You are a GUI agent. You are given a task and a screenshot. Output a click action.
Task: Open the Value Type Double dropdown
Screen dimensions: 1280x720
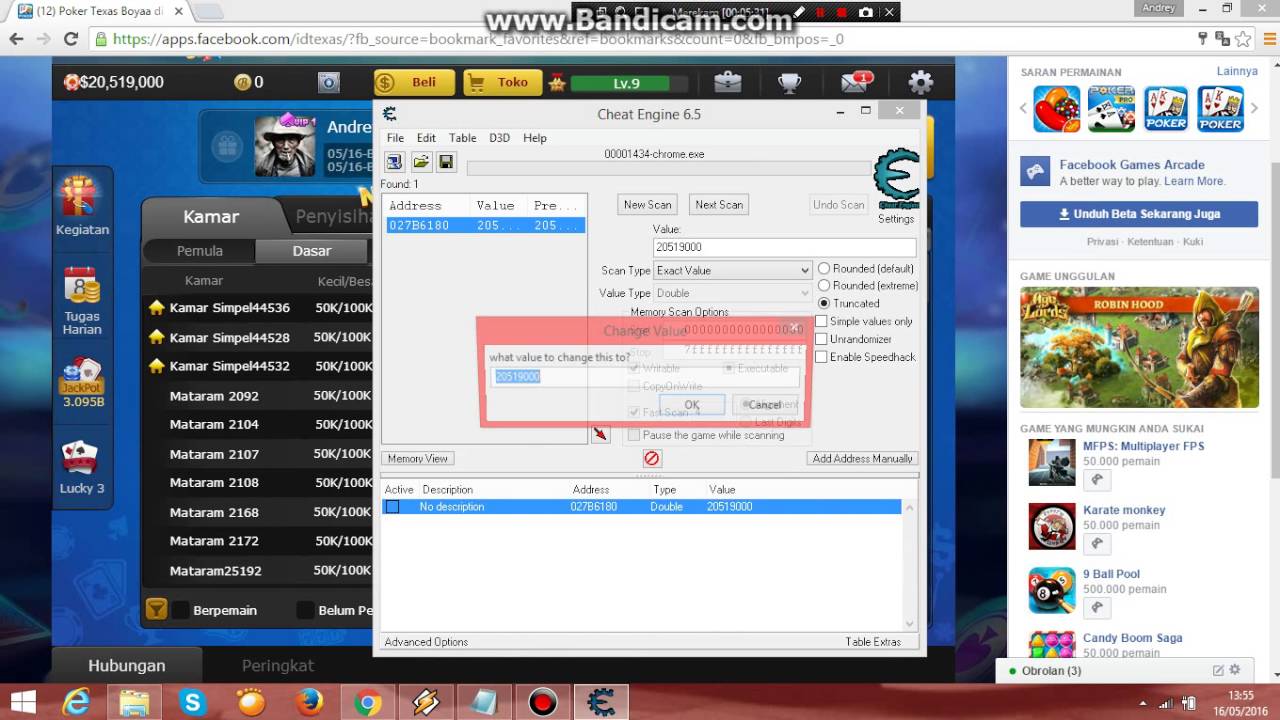732,293
